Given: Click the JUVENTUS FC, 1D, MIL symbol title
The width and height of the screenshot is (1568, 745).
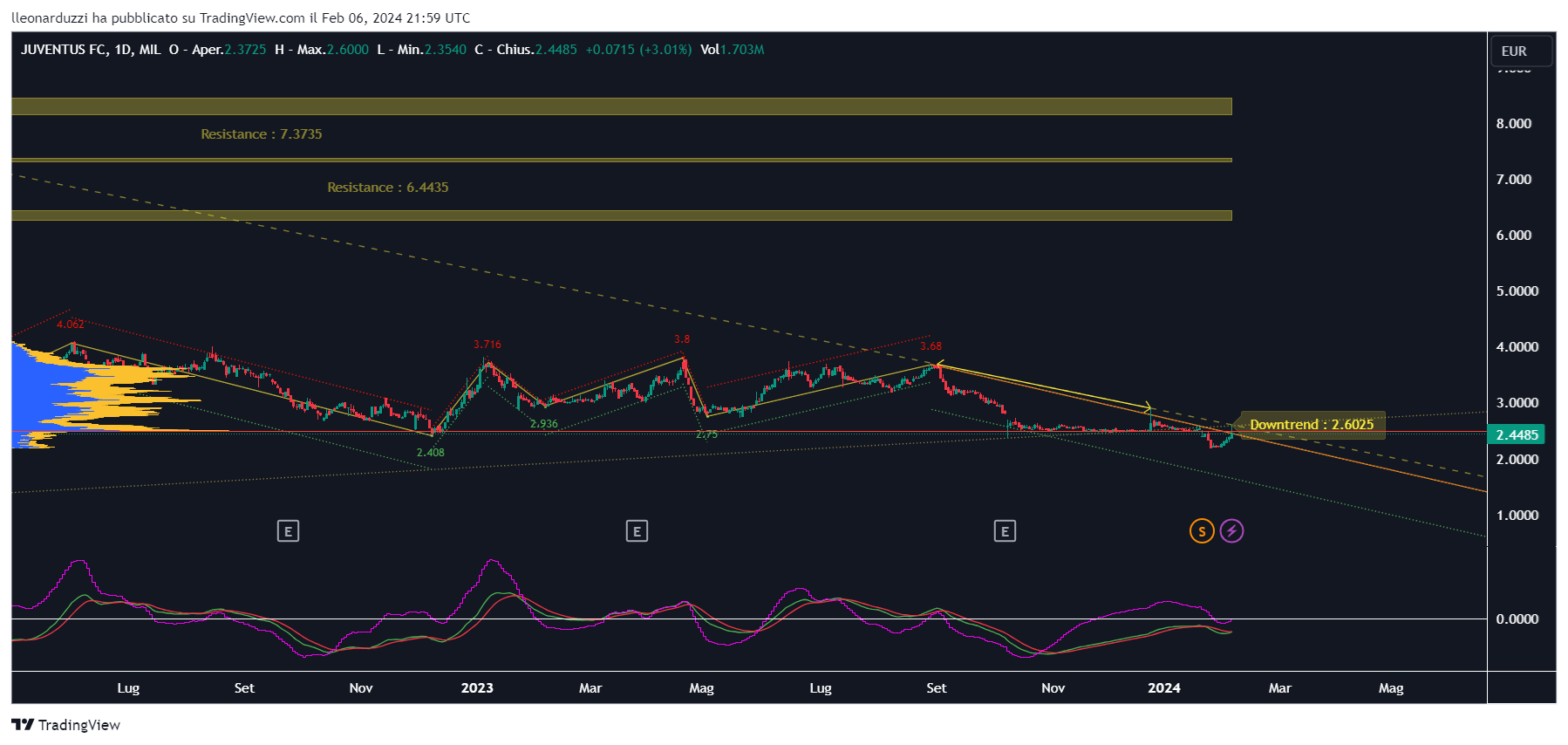Looking at the screenshot, I should pos(91,50).
